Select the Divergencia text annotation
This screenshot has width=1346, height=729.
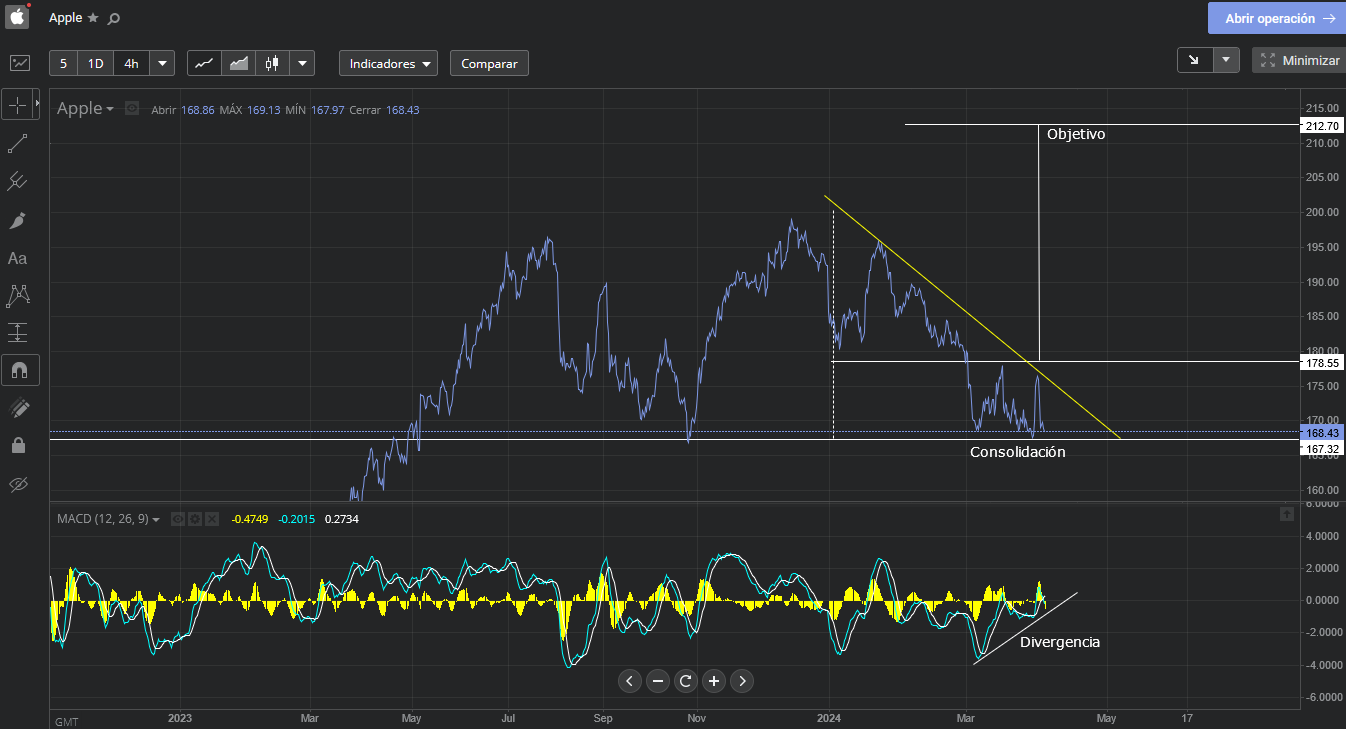click(x=1060, y=642)
